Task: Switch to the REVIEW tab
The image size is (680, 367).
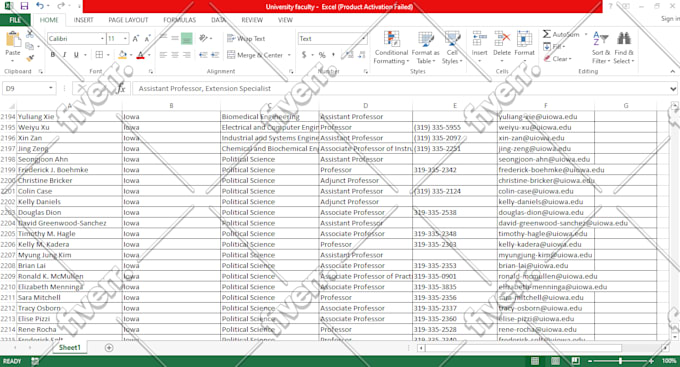Action: [252, 20]
